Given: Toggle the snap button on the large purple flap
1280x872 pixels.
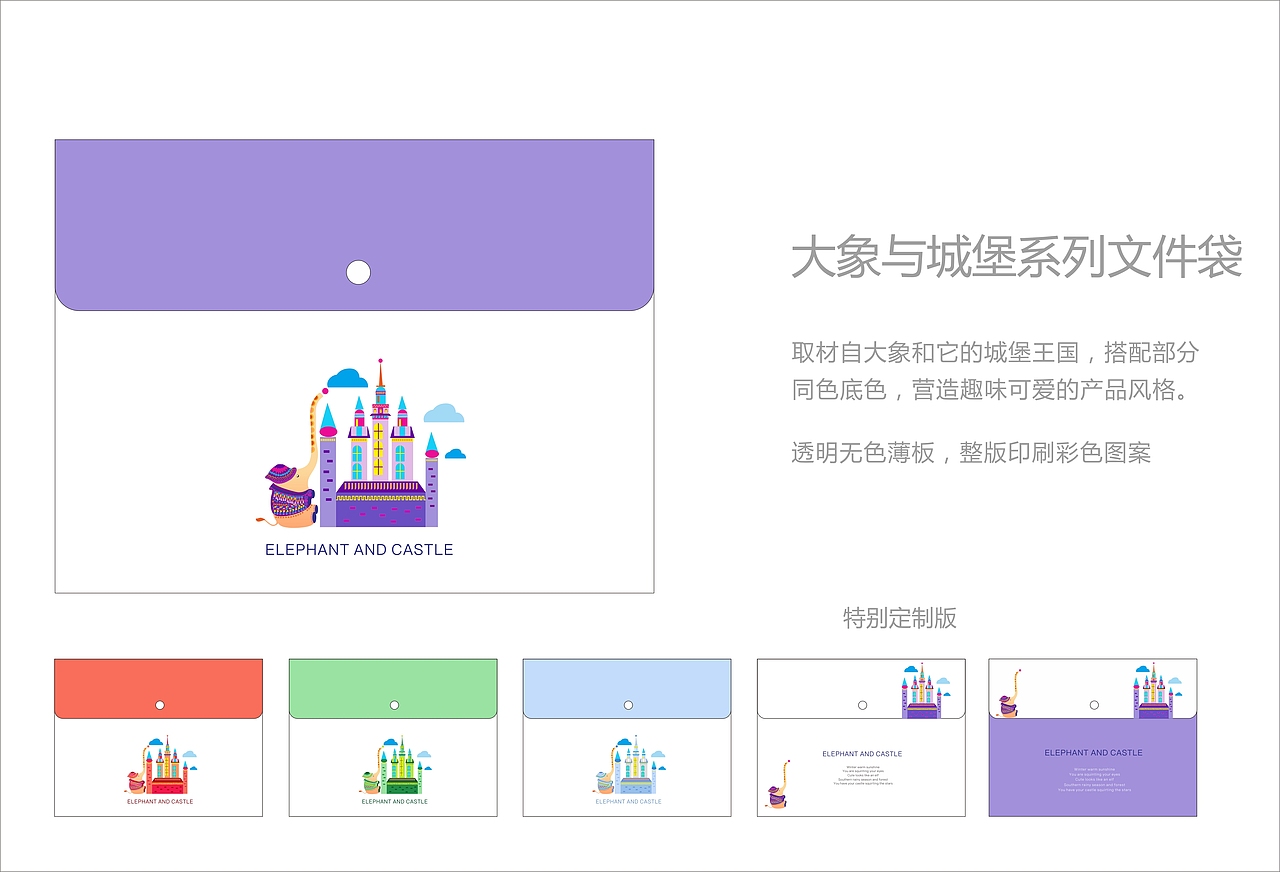Looking at the screenshot, I should (356, 270).
